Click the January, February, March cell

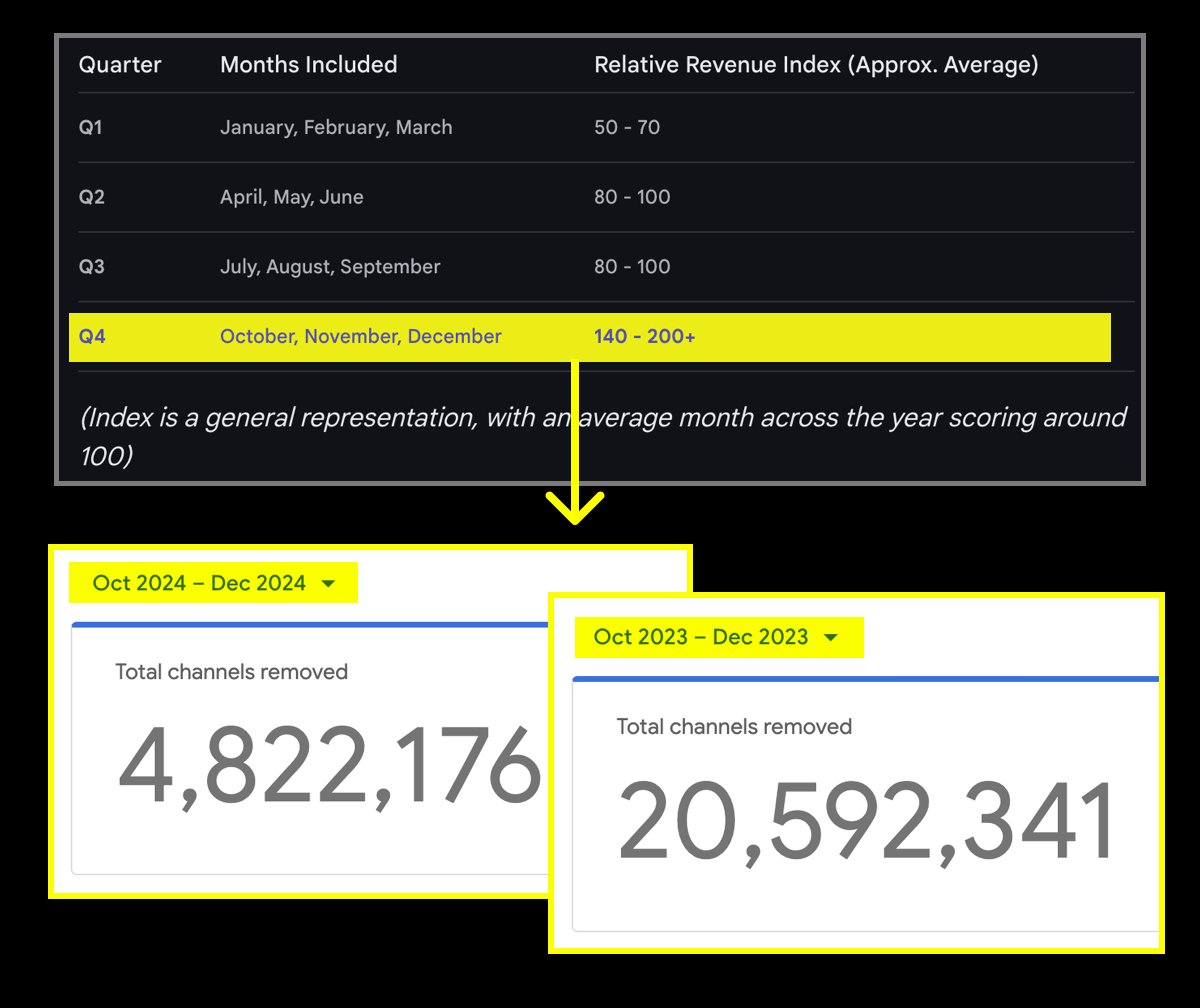[336, 128]
